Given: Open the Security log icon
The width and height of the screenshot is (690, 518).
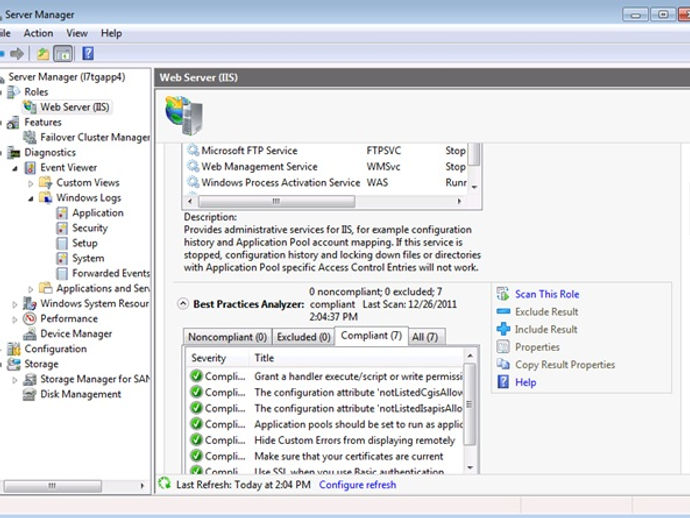Looking at the screenshot, I should coord(62,228).
